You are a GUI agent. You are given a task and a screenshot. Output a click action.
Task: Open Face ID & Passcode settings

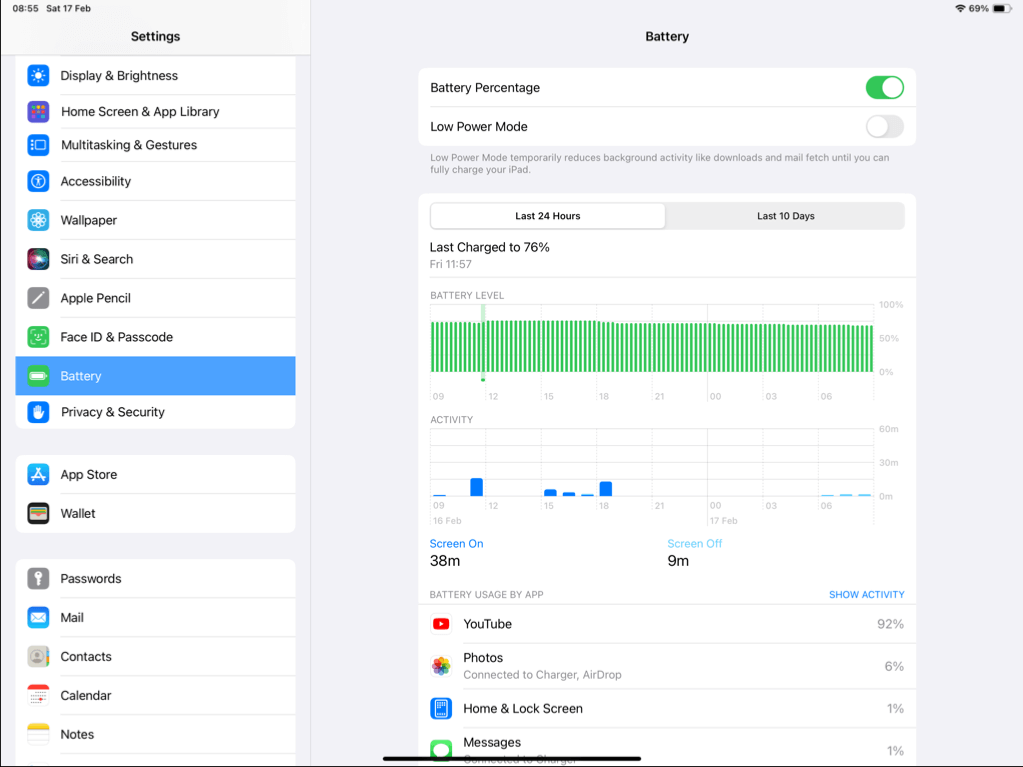tap(155, 337)
